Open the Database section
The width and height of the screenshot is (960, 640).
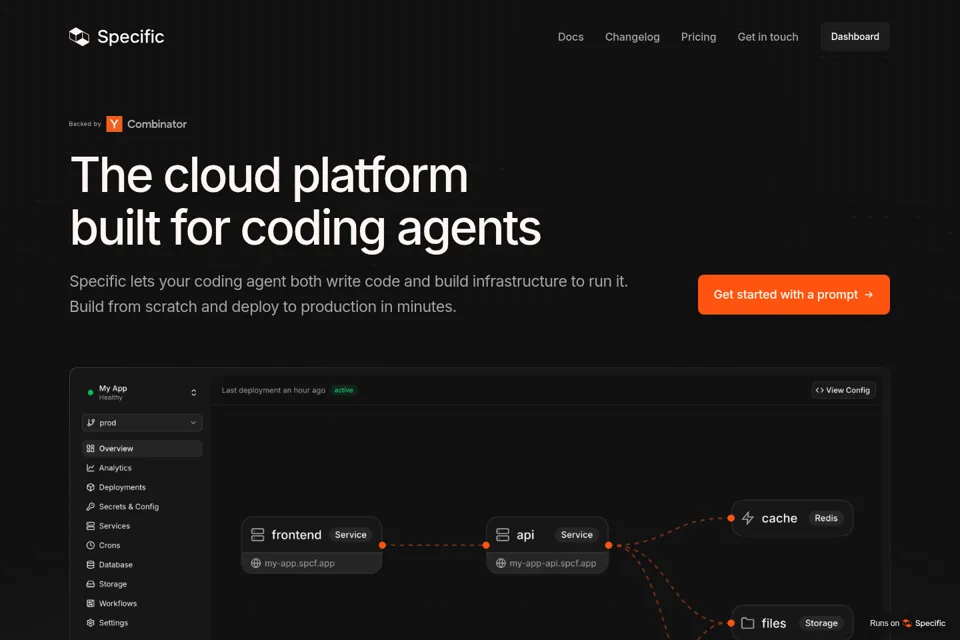click(x=142, y=565)
